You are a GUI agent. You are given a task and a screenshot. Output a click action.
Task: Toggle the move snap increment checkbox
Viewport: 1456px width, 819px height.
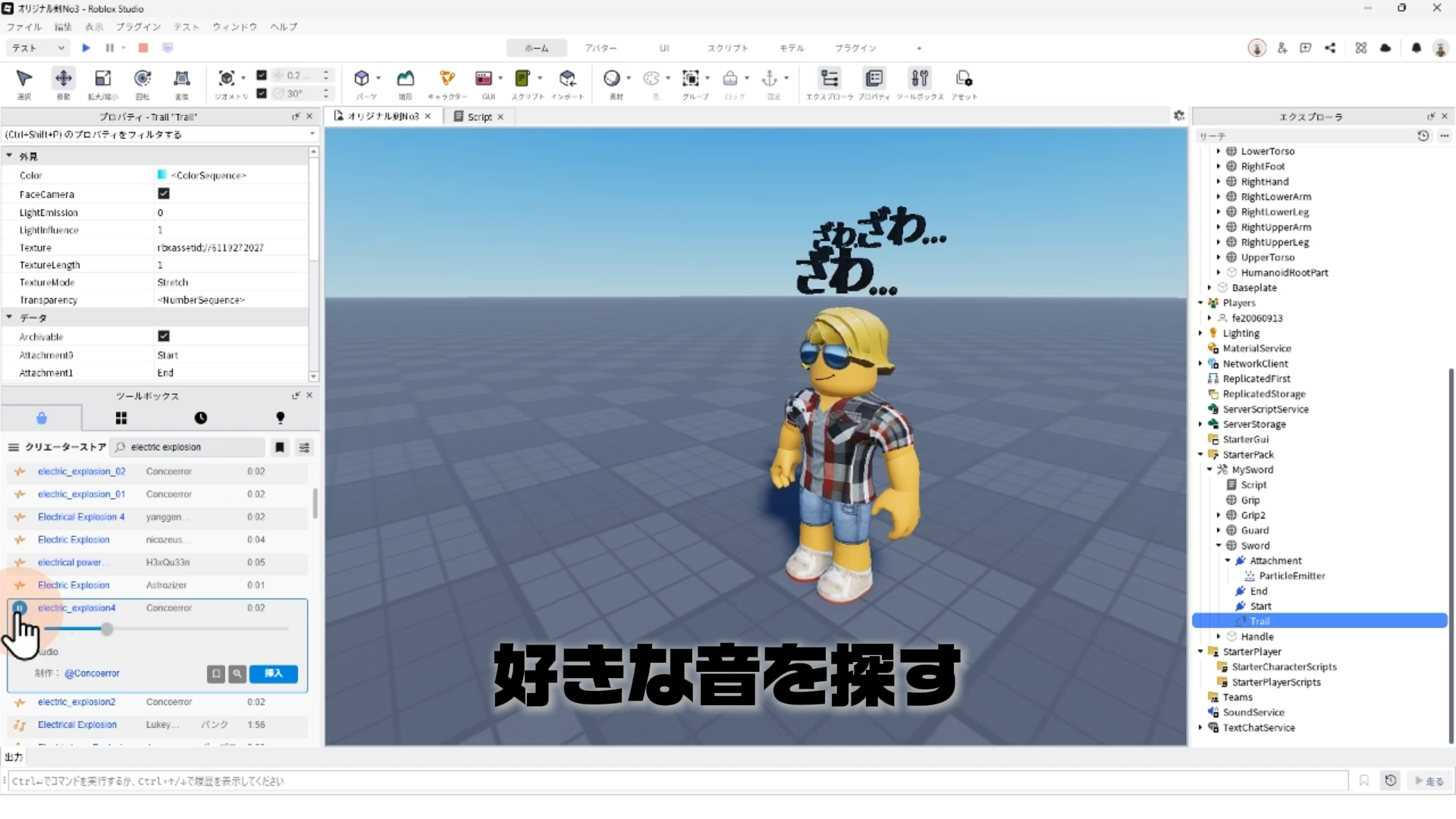[x=262, y=75]
